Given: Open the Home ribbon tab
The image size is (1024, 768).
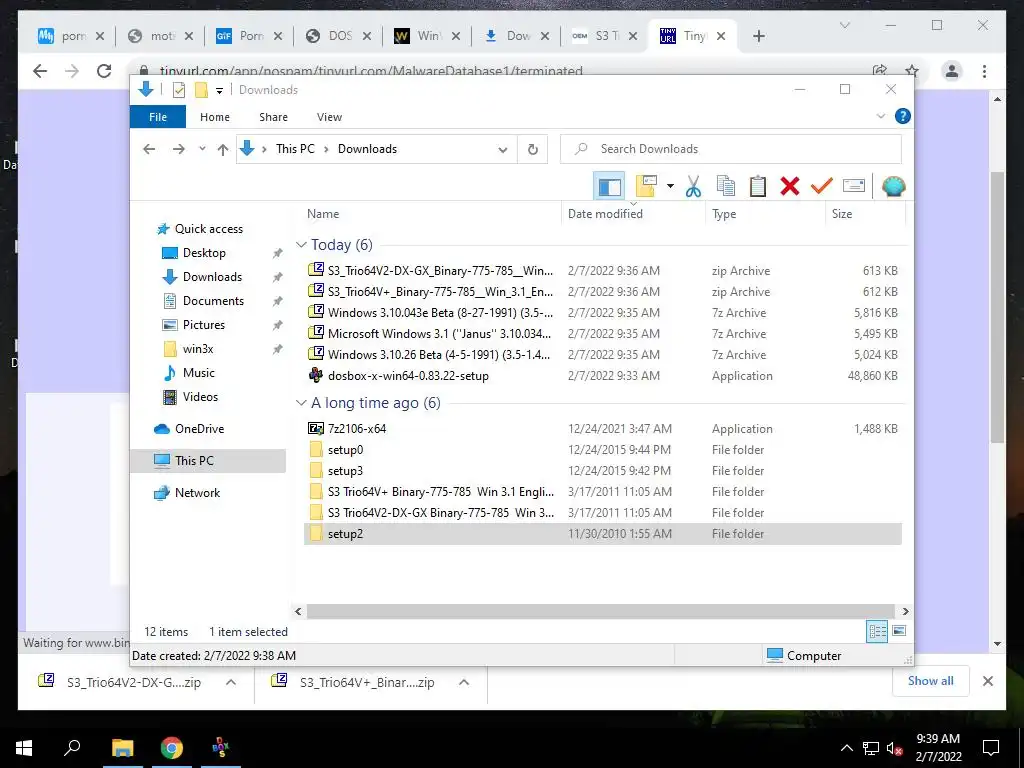Looking at the screenshot, I should [215, 117].
